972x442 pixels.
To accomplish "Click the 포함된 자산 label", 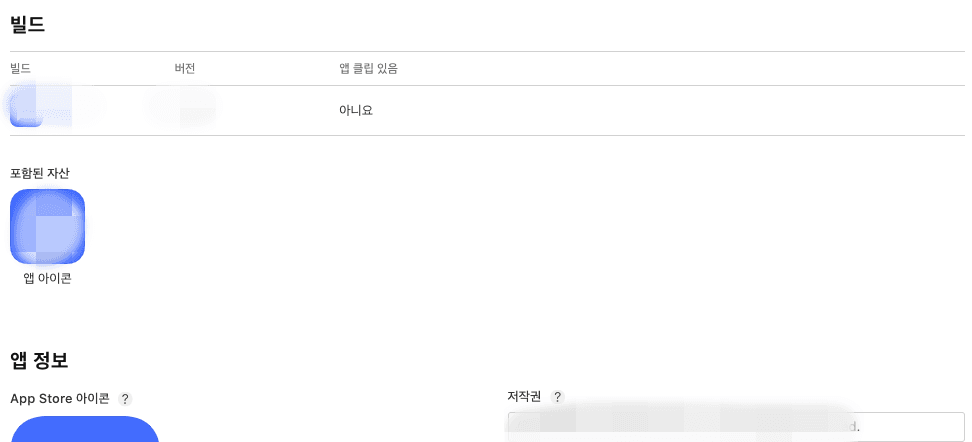I will click(x=40, y=173).
